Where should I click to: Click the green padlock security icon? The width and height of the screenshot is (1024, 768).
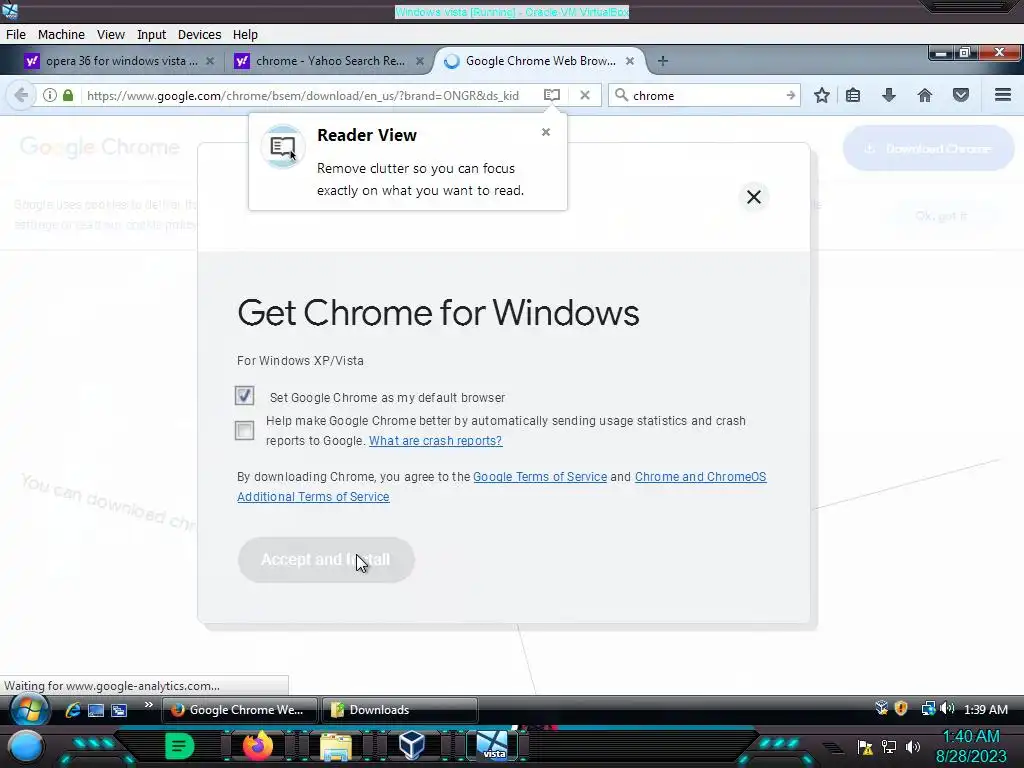click(68, 95)
